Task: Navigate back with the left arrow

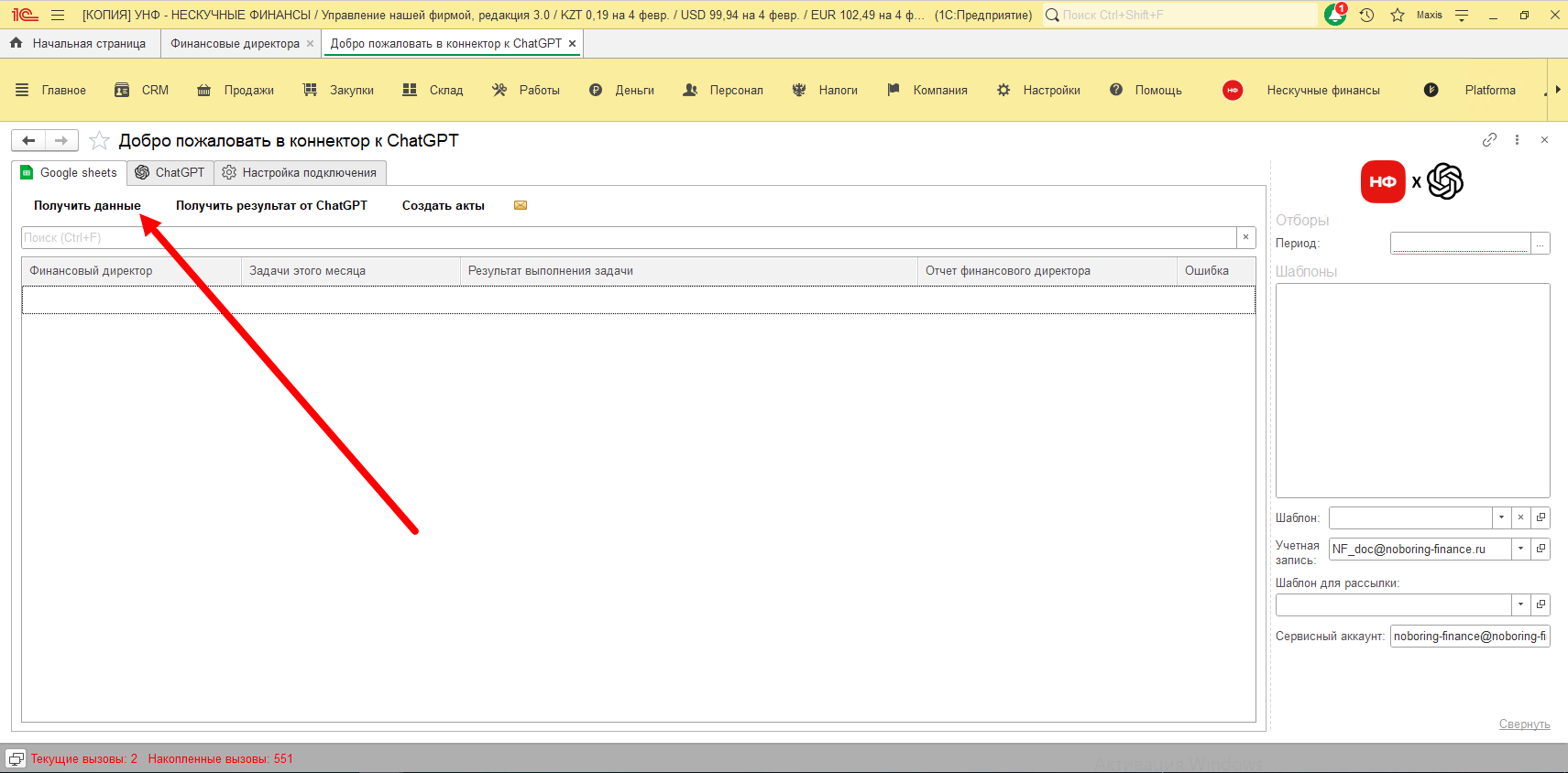Action: click(28, 140)
